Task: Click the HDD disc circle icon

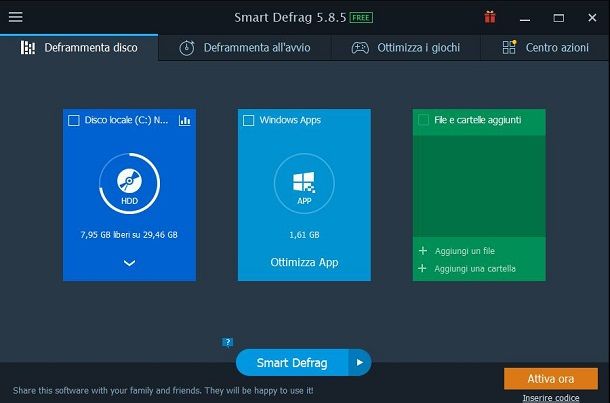Action: coord(130,183)
